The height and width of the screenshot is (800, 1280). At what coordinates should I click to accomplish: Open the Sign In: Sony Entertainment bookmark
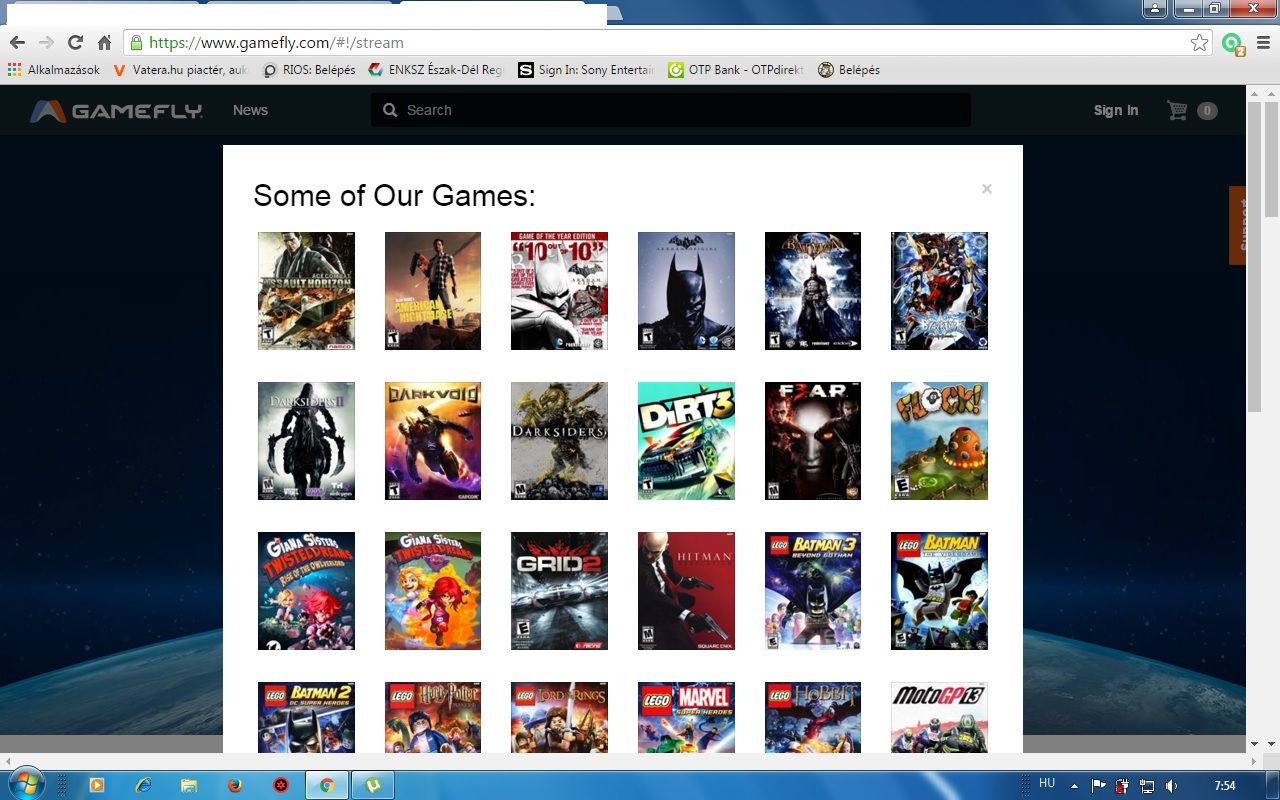coord(586,70)
